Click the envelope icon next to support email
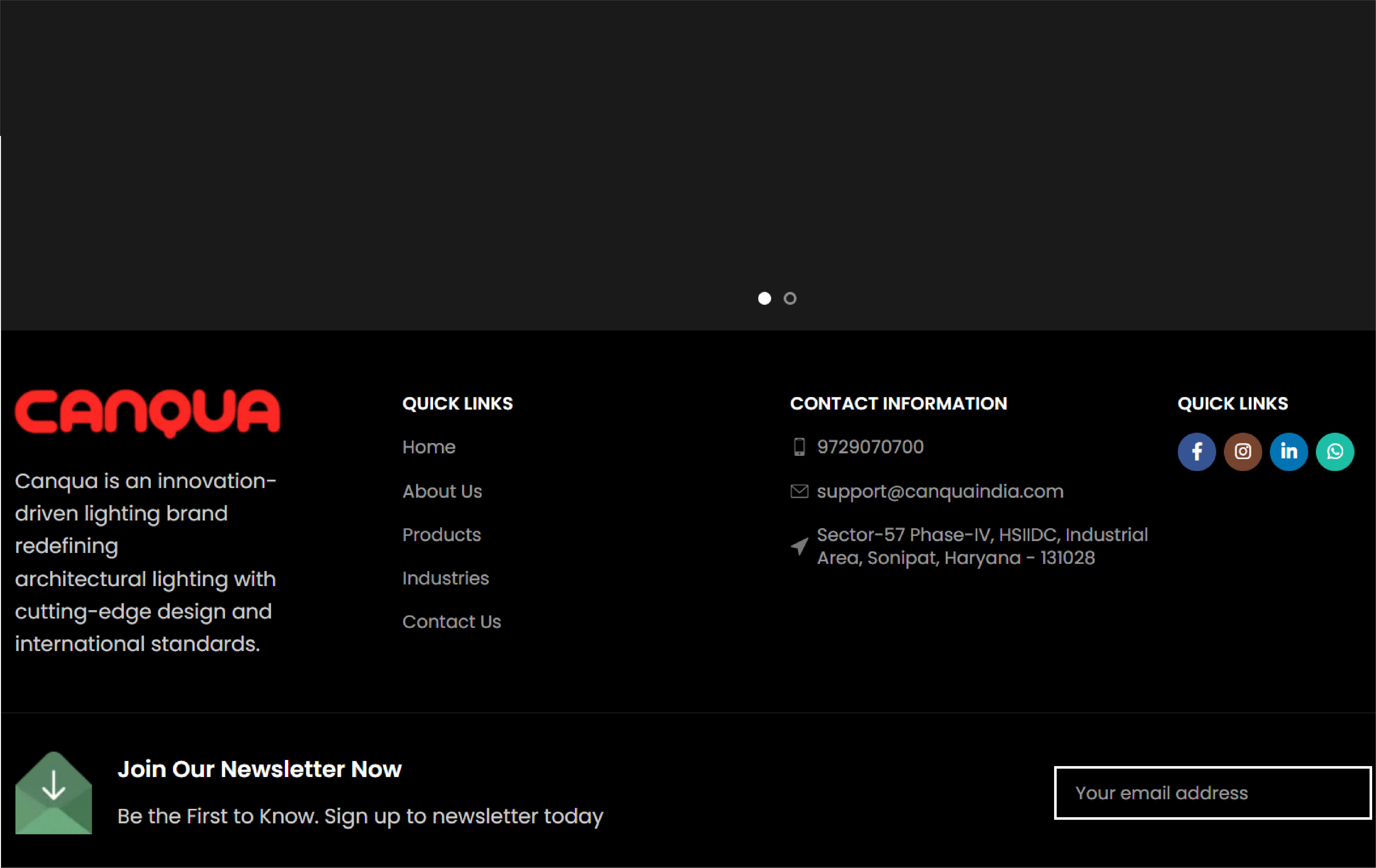 point(799,492)
